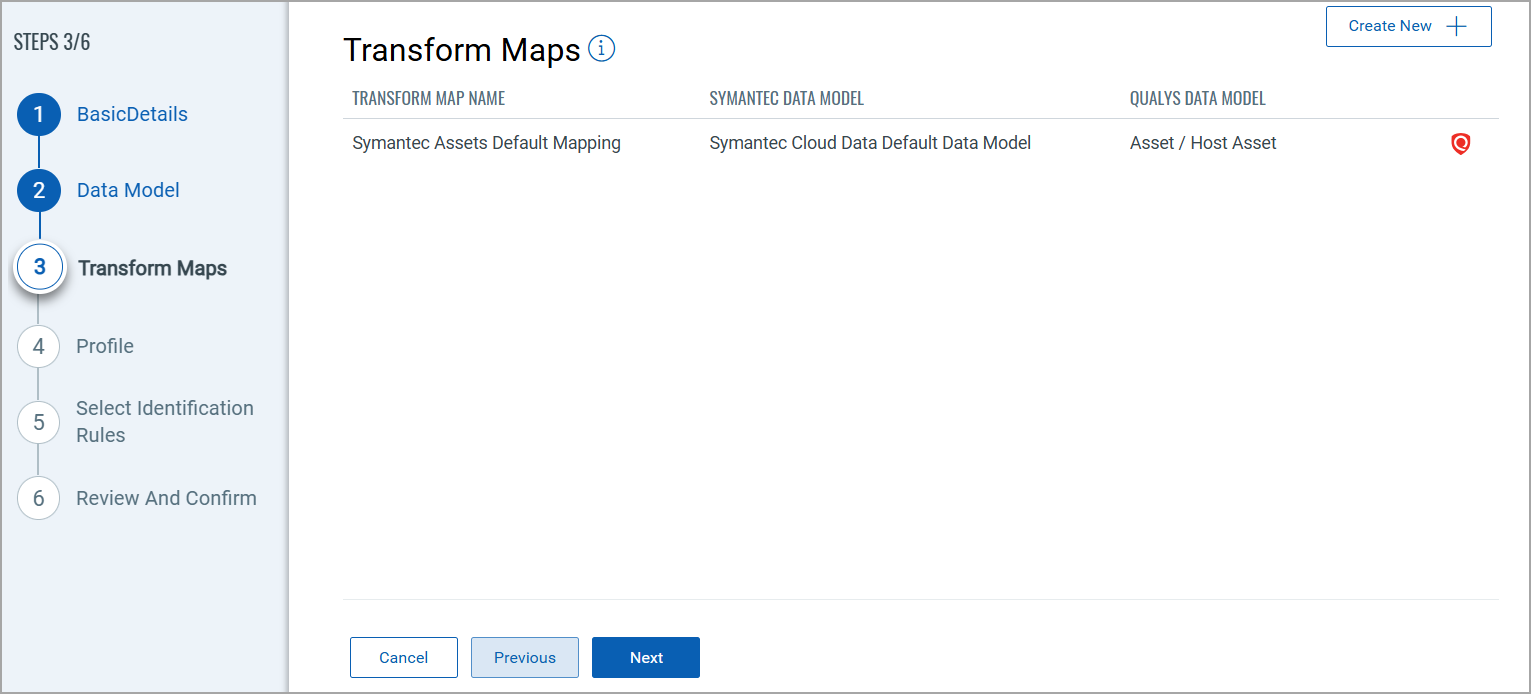Viewport: 1531px width, 694px height.
Task: Click the Transform Map Name column header
Action: pyautogui.click(x=428, y=99)
